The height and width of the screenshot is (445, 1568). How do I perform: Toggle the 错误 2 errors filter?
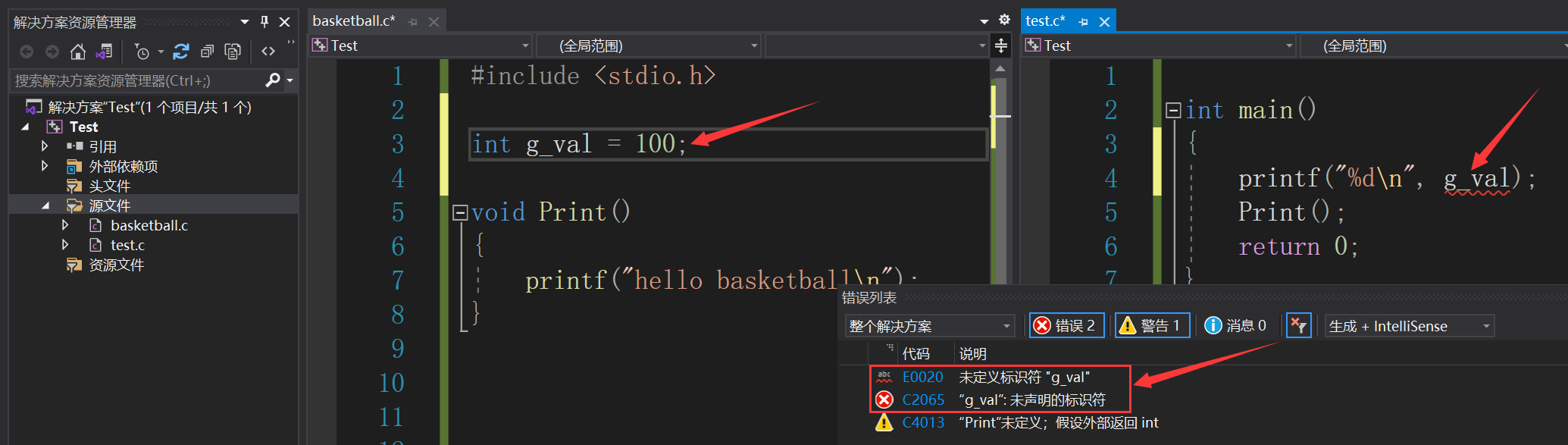coord(1067,325)
